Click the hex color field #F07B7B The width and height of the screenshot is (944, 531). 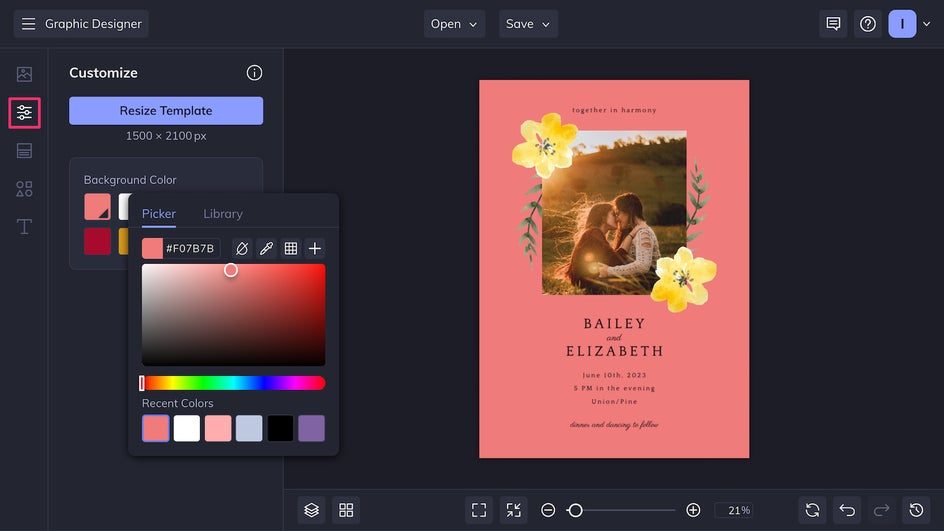coord(190,249)
